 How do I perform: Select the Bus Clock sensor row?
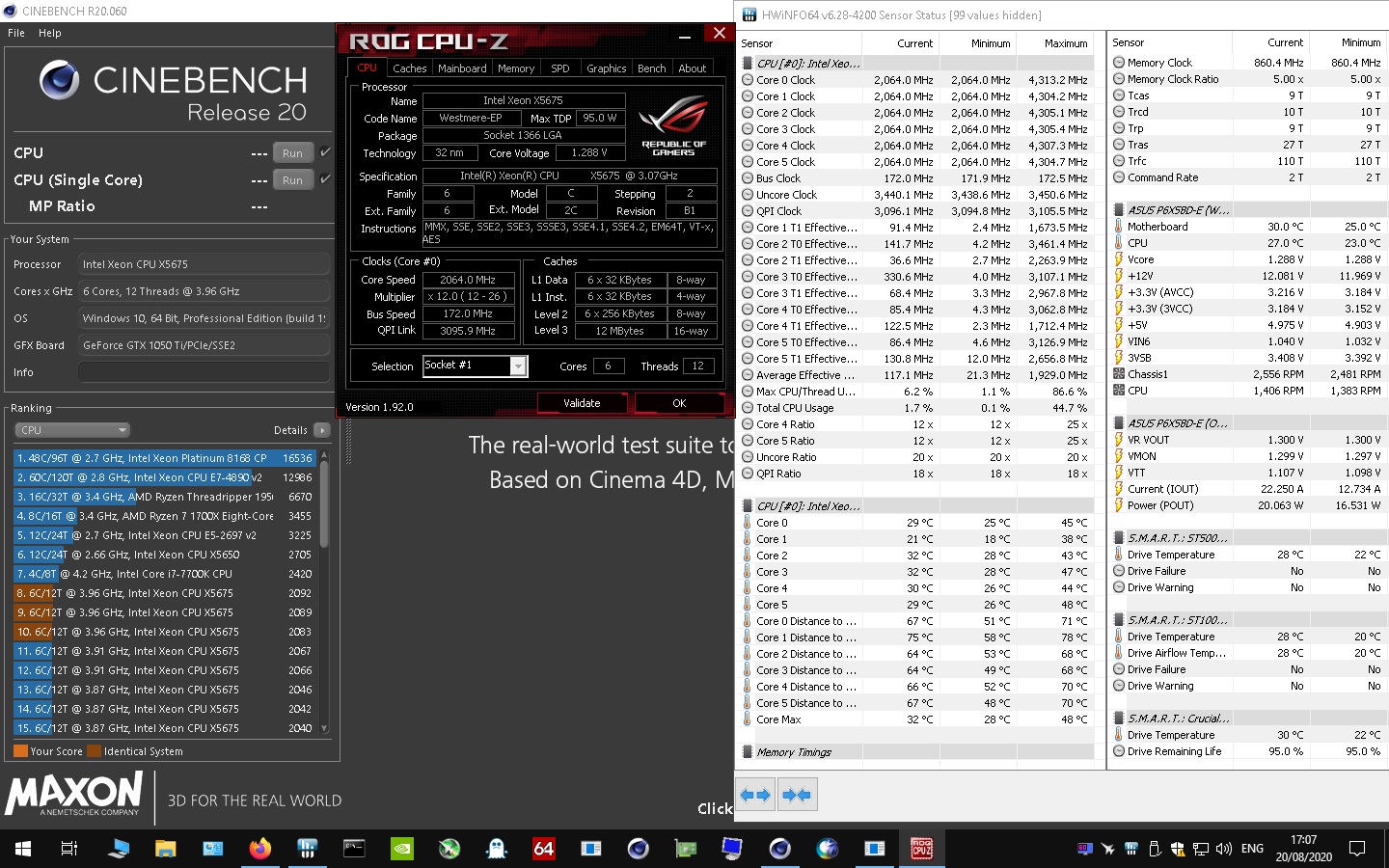click(916, 178)
